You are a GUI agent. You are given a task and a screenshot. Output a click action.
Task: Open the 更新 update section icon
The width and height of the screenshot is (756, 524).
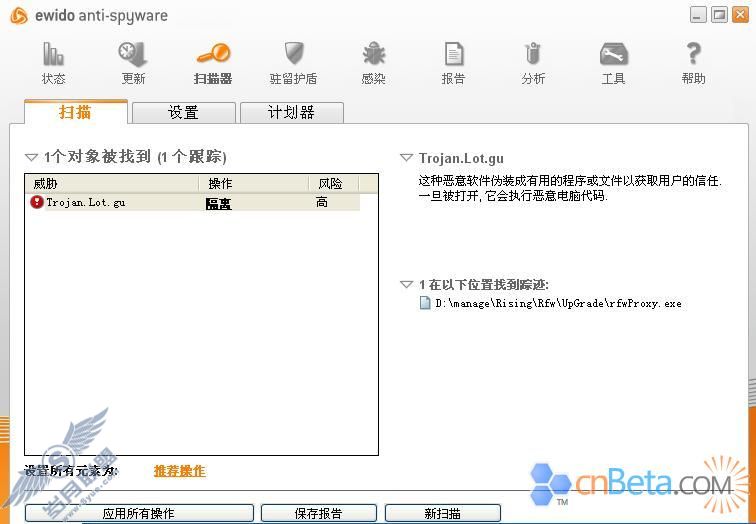[133, 54]
